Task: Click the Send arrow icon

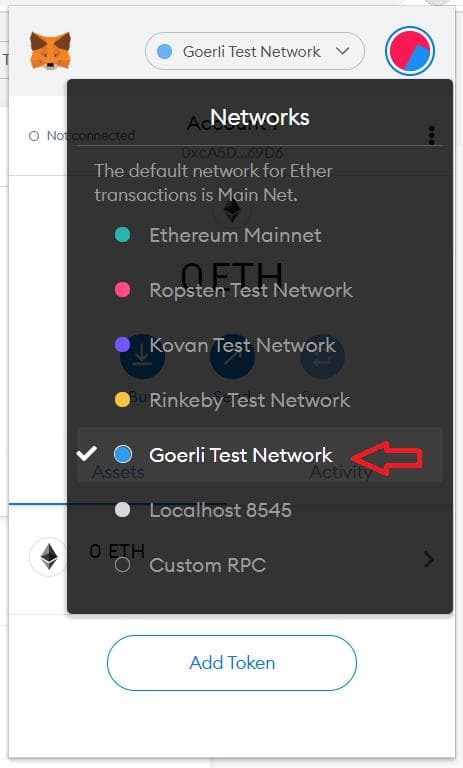Action: point(232,356)
